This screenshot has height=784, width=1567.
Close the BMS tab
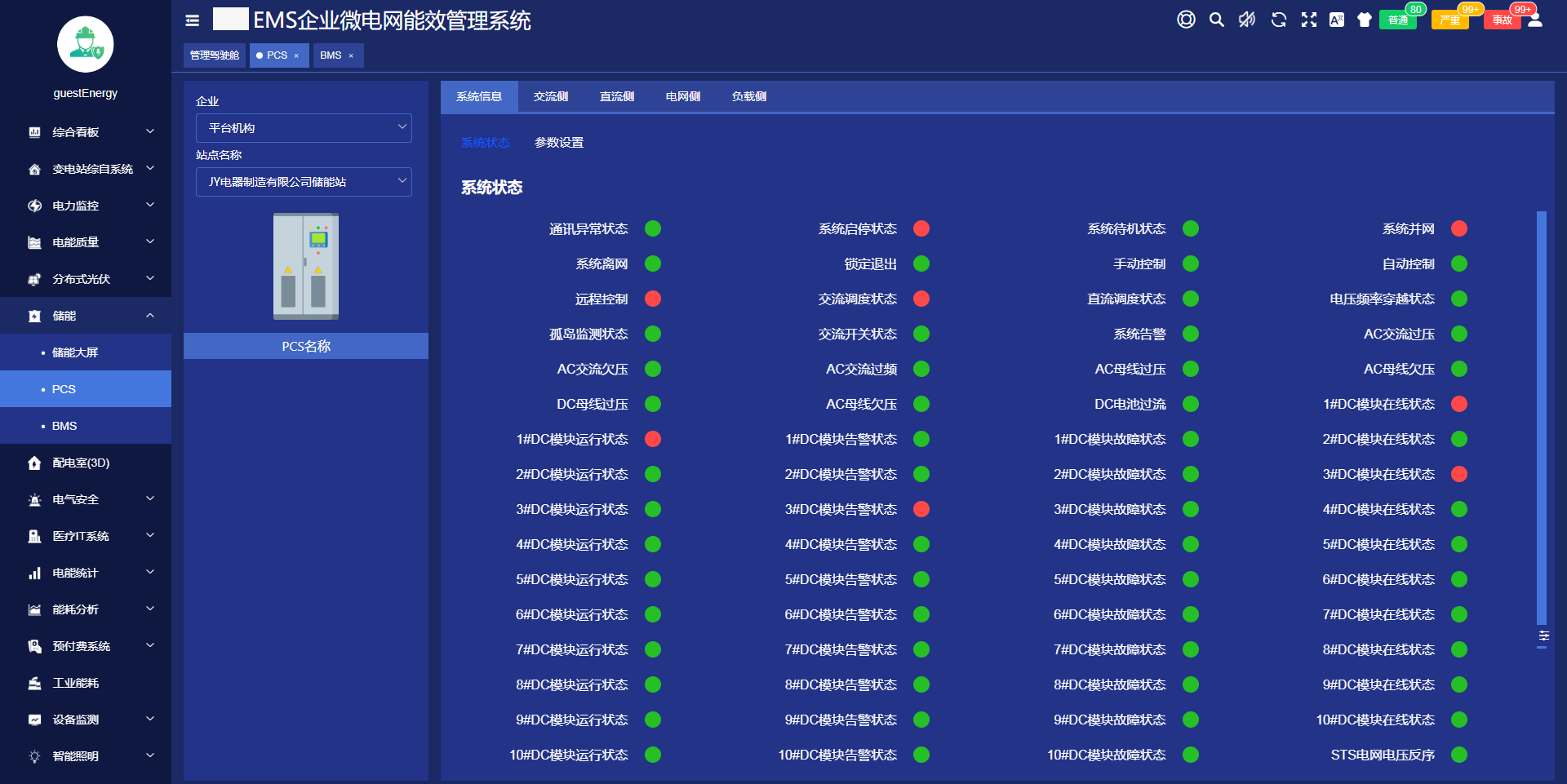click(x=351, y=56)
